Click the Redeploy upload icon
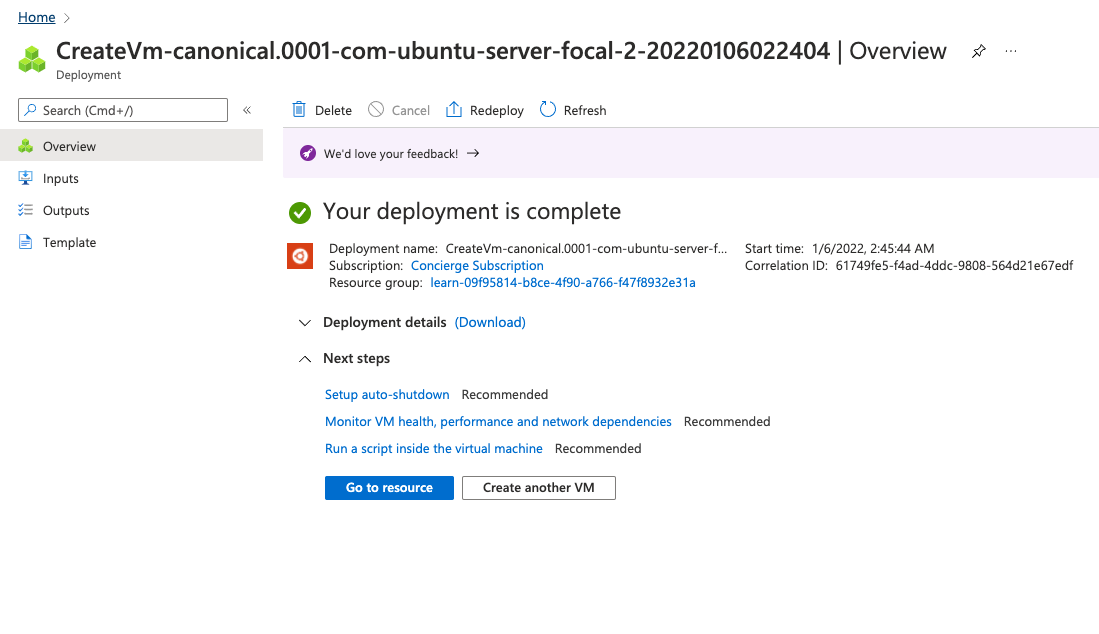The image size is (1099, 634). pos(454,110)
